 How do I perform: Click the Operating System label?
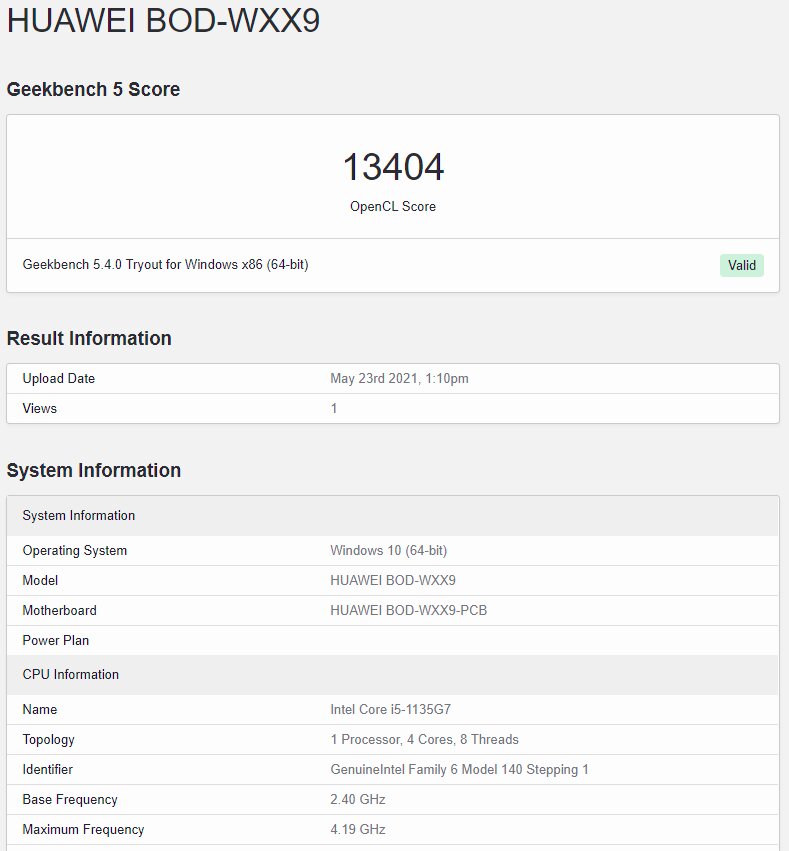pos(75,550)
